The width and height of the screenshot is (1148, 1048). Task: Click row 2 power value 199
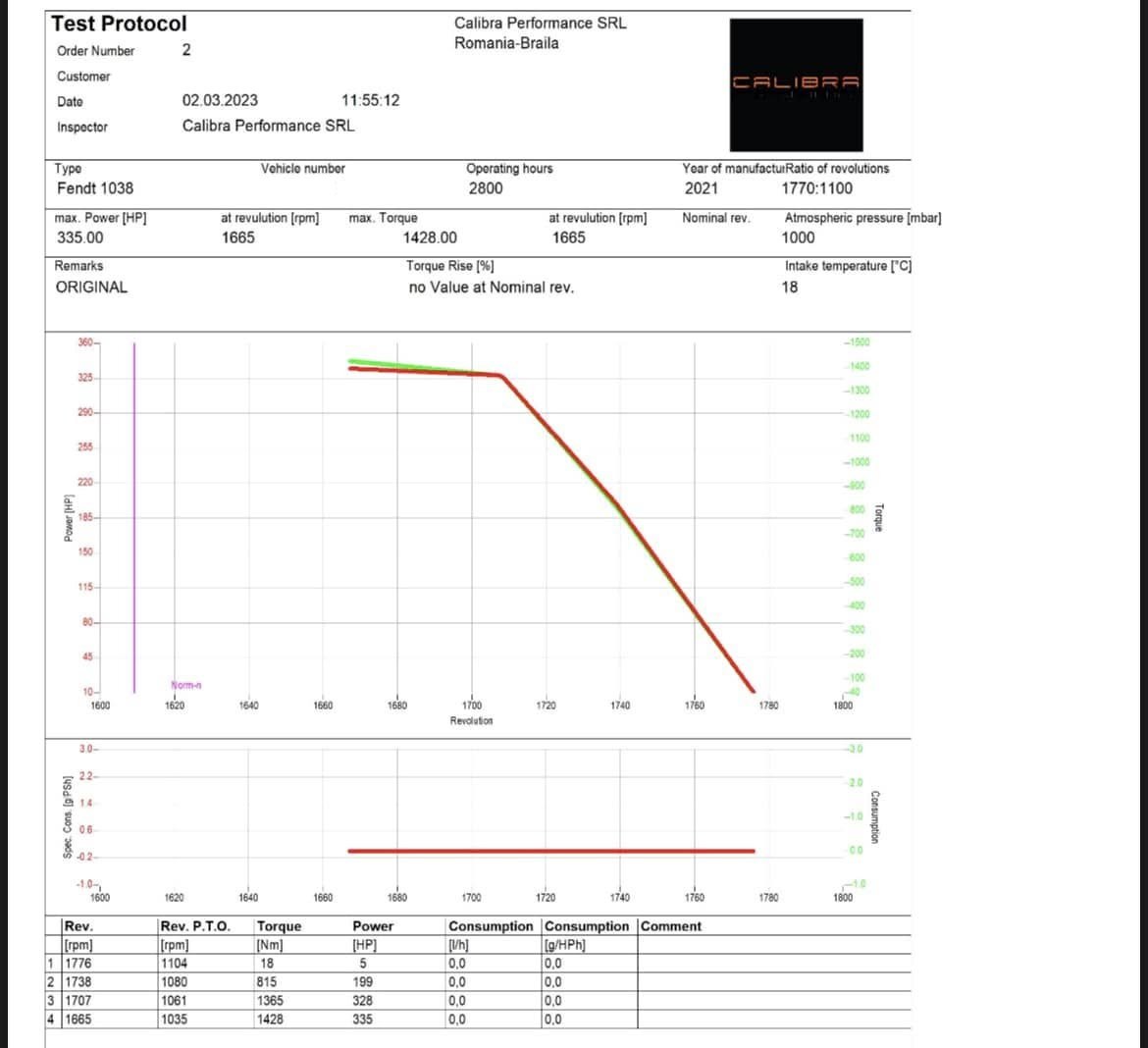[x=362, y=981]
